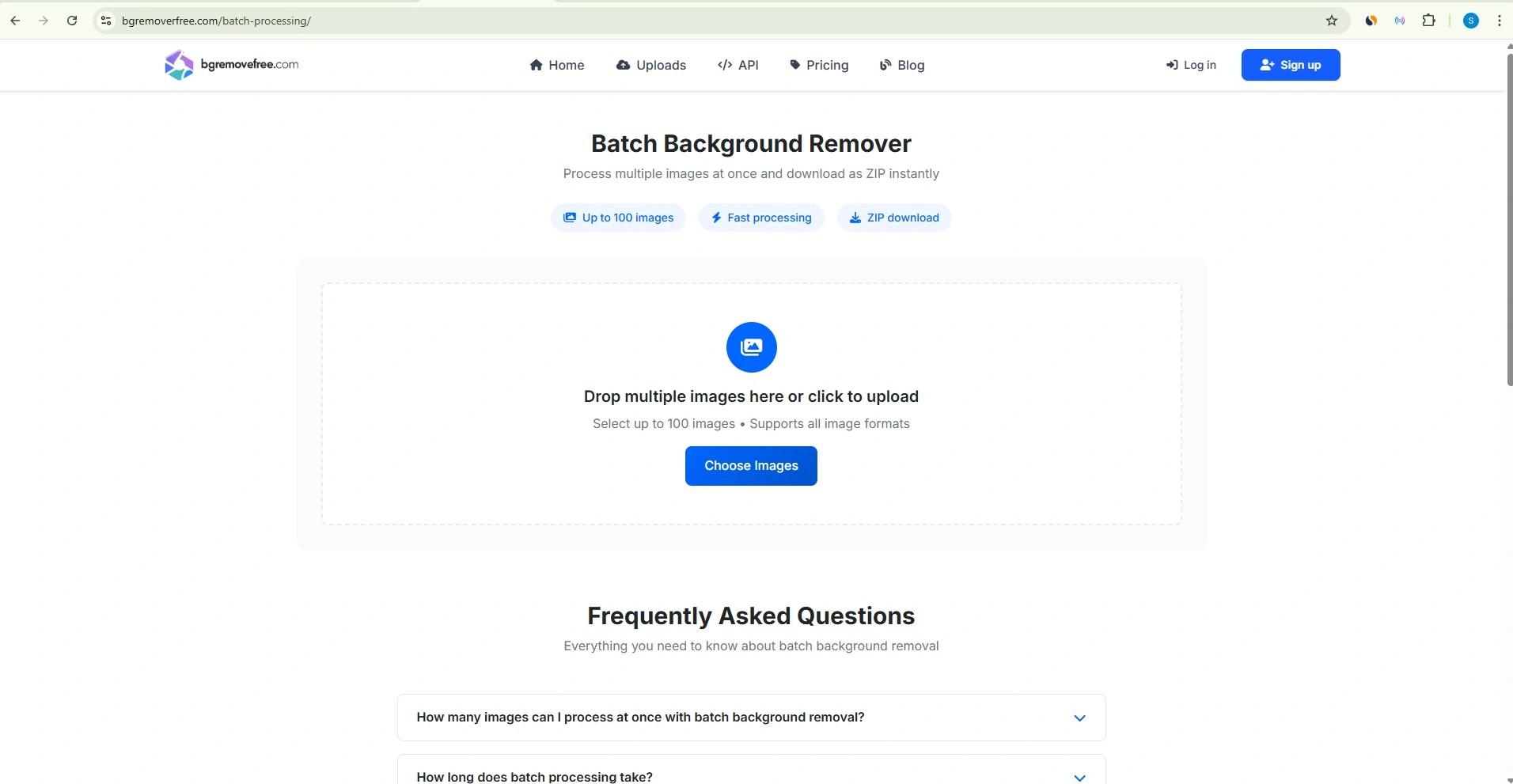This screenshot has height=784, width=1513.
Task: Click the browser back arrow
Action: [15, 21]
